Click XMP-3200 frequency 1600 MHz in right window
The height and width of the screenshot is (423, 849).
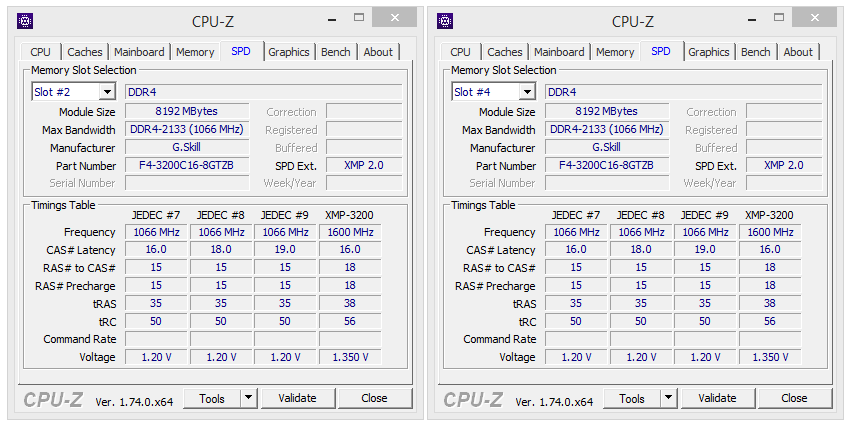click(x=770, y=232)
